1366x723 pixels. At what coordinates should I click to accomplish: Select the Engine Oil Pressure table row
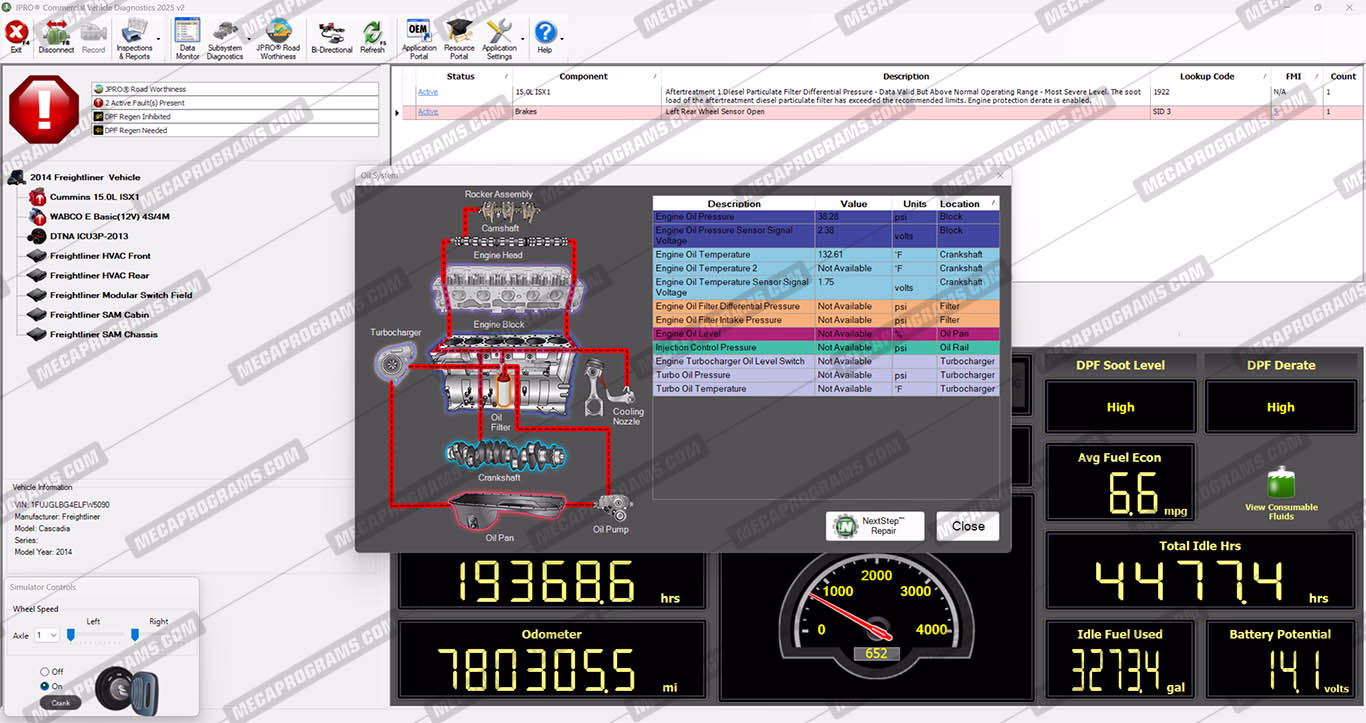(x=826, y=217)
